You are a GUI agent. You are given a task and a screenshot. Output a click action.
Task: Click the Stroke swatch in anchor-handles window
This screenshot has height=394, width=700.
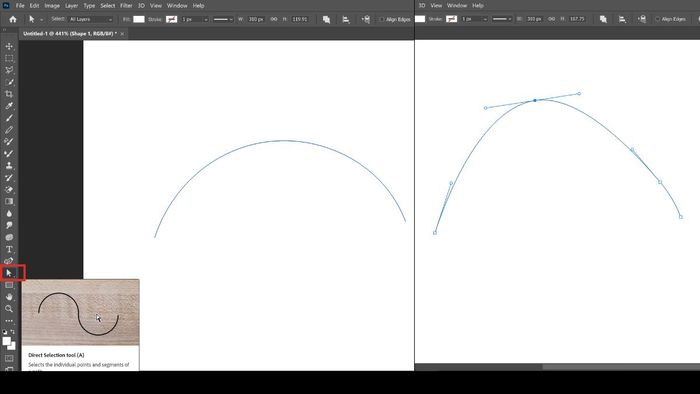pos(451,19)
